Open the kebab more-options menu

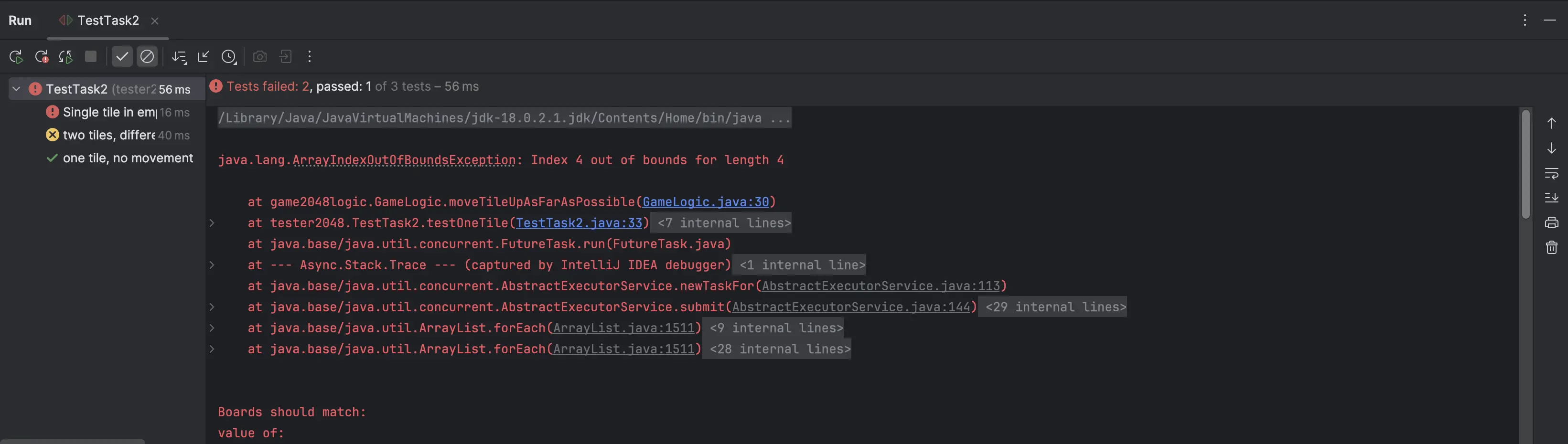(310, 56)
